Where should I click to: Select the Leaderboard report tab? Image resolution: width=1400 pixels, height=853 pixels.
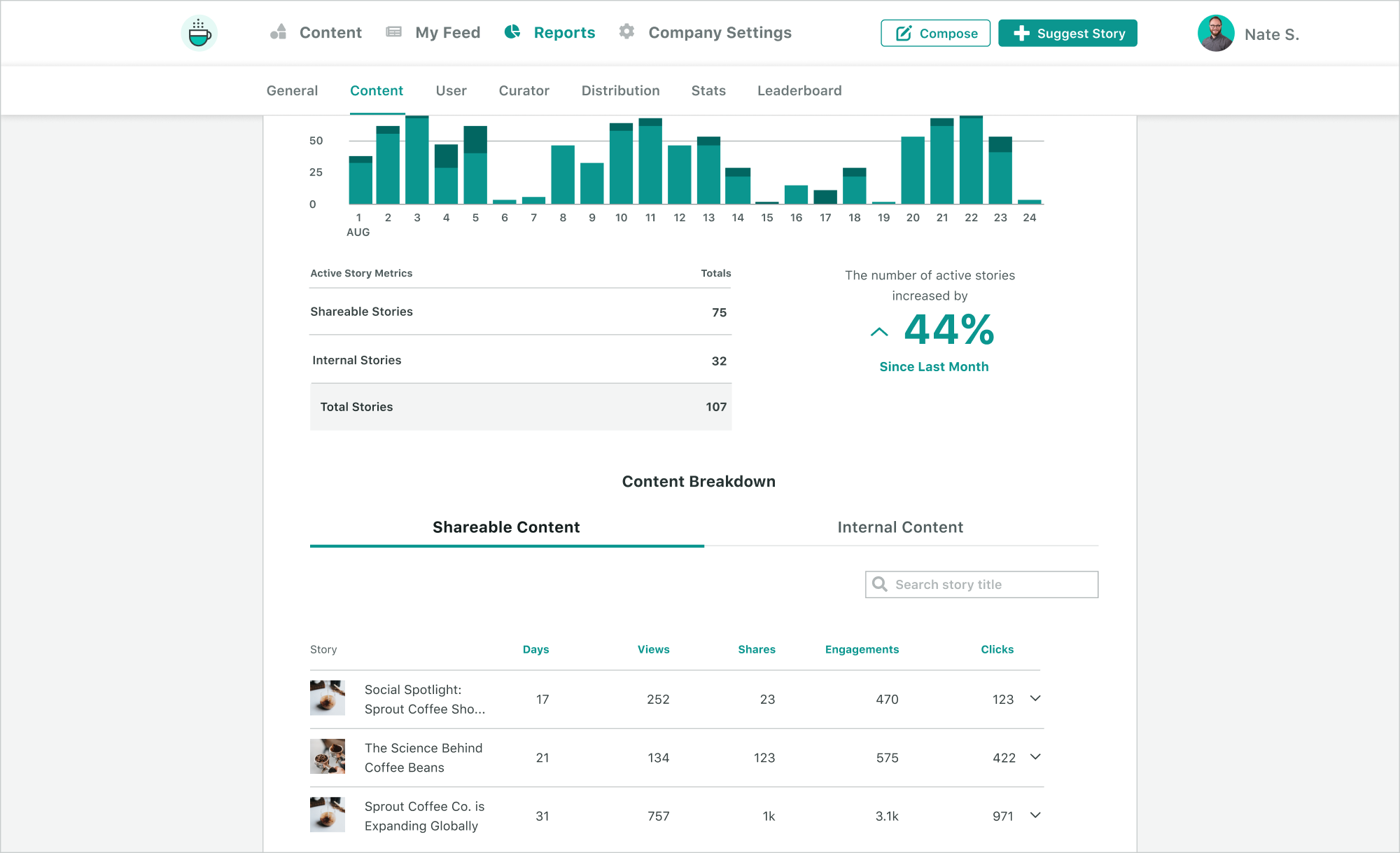(799, 90)
